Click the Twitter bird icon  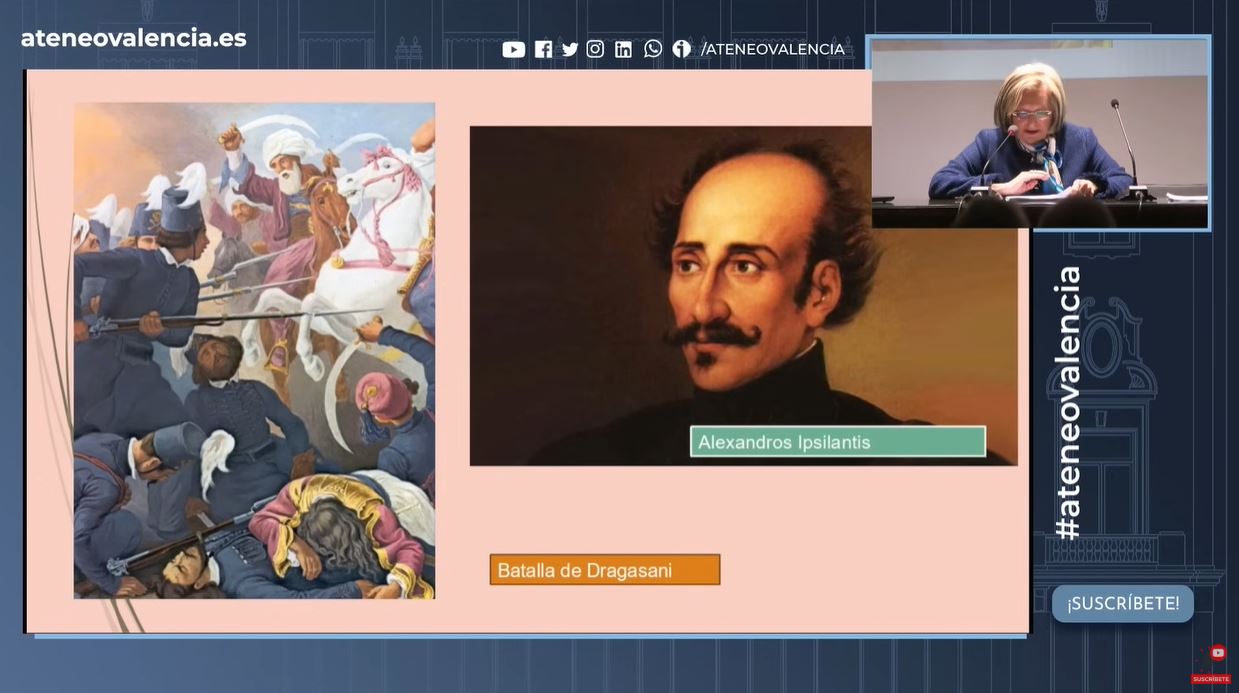(x=570, y=49)
